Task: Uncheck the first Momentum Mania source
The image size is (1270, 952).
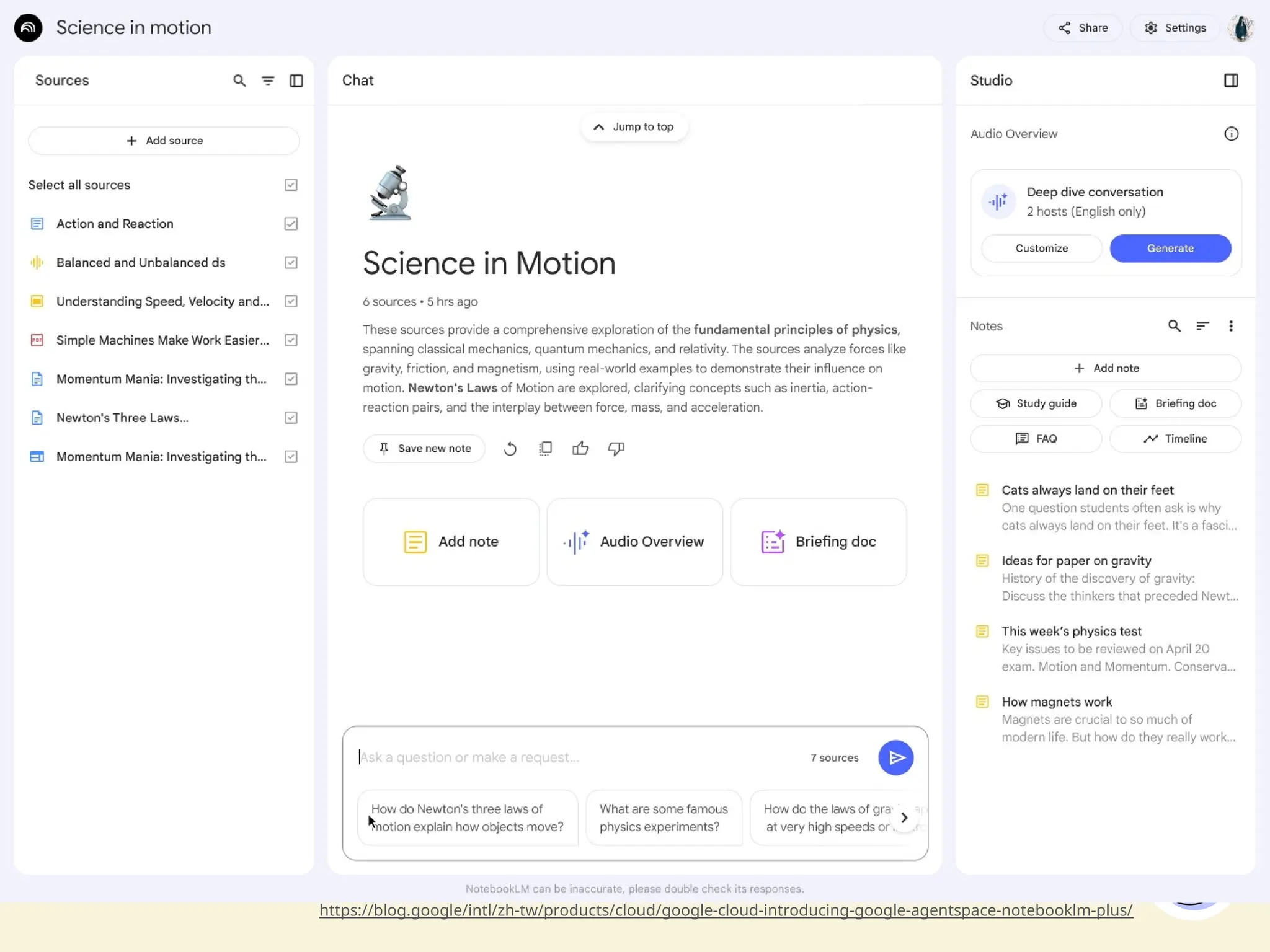Action: [291, 379]
